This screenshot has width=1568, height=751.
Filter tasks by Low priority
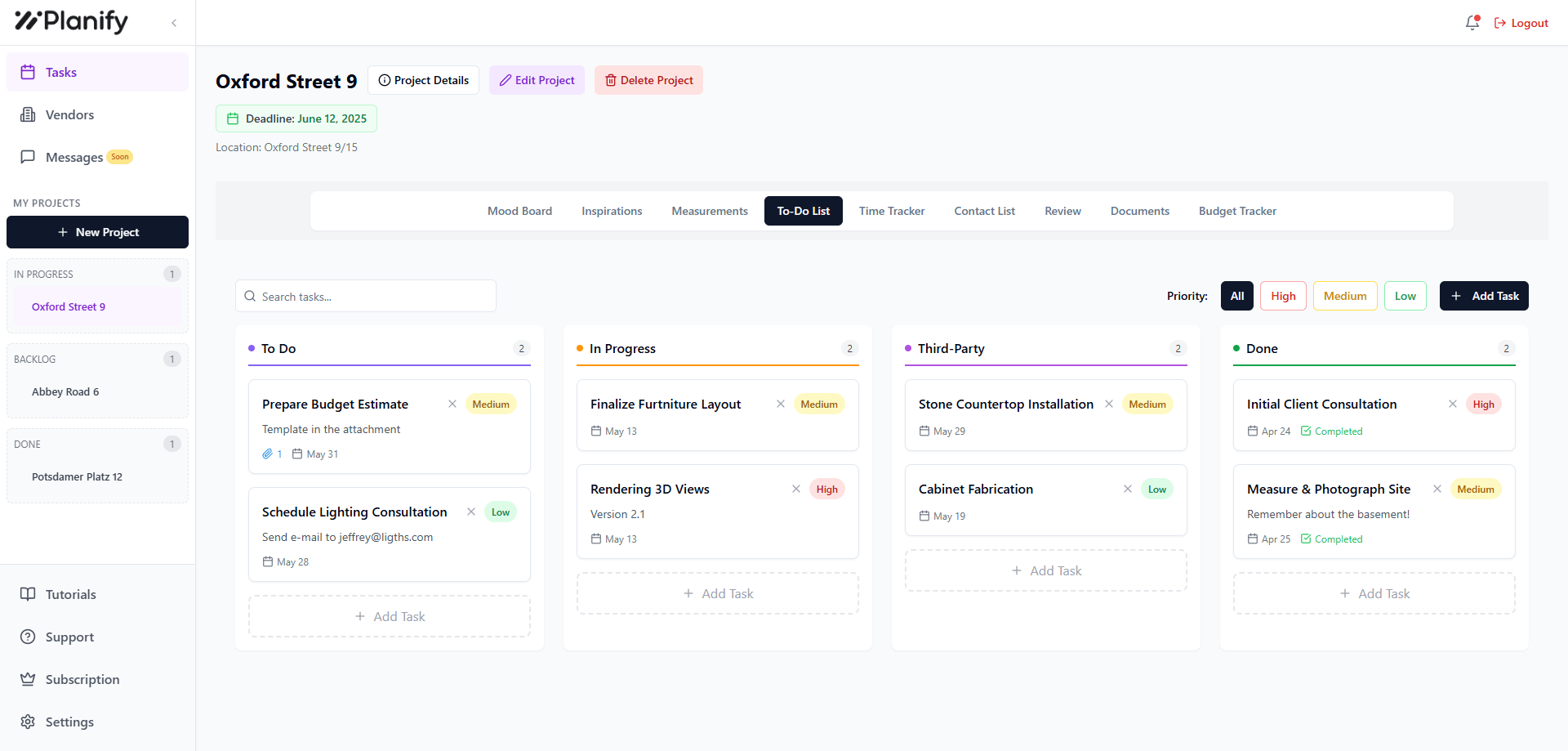click(x=1405, y=296)
